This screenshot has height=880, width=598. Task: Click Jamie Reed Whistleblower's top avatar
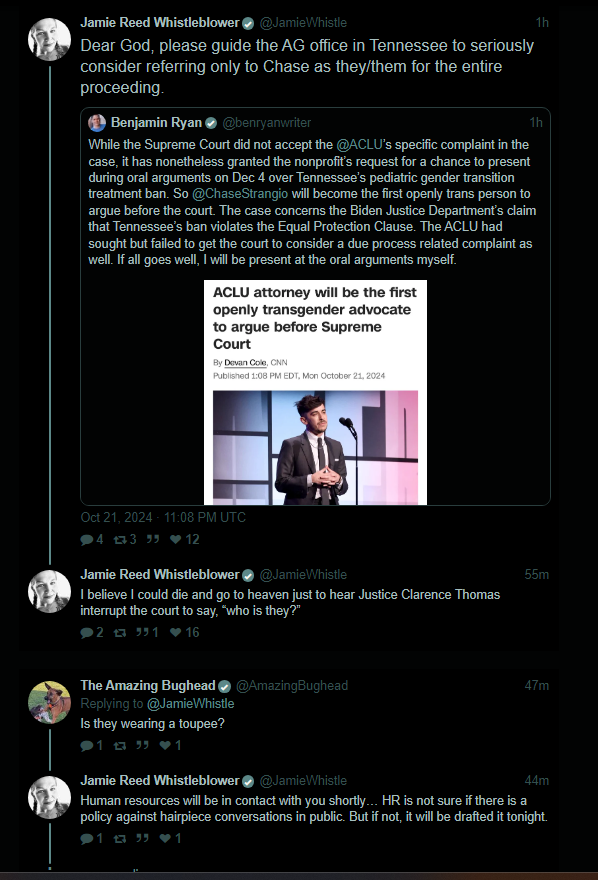[49, 39]
